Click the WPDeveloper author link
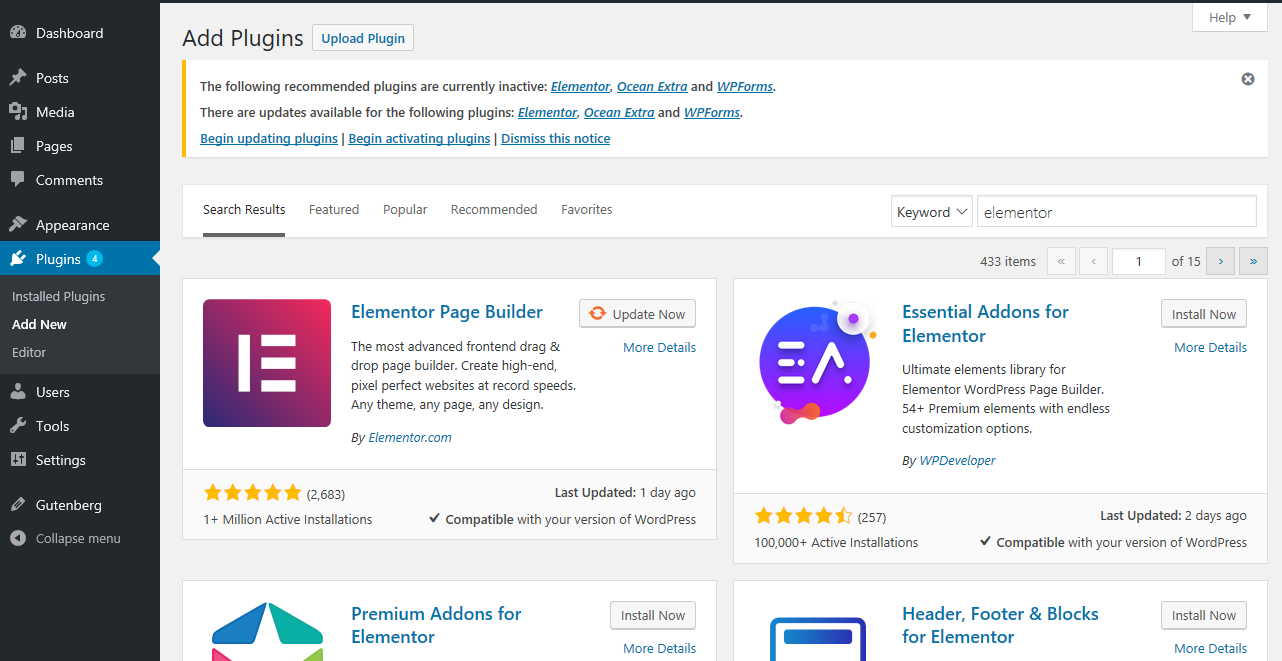This screenshot has height=661, width=1282. click(x=957, y=460)
